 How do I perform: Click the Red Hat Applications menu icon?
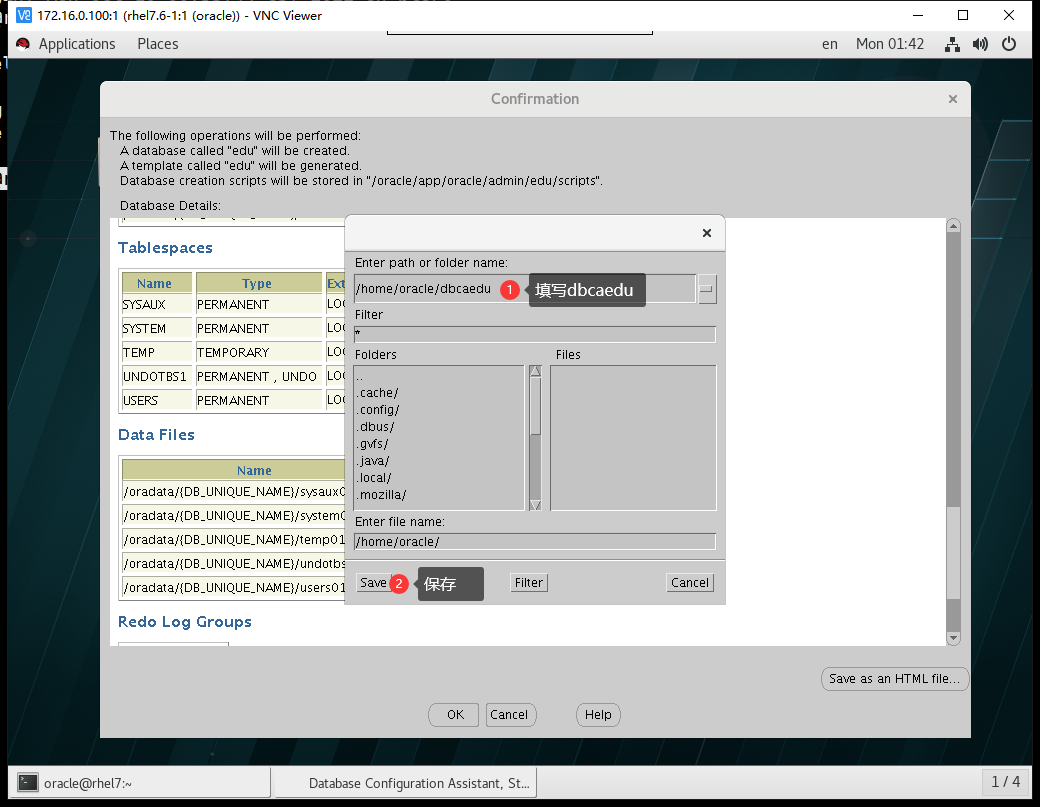click(23, 44)
